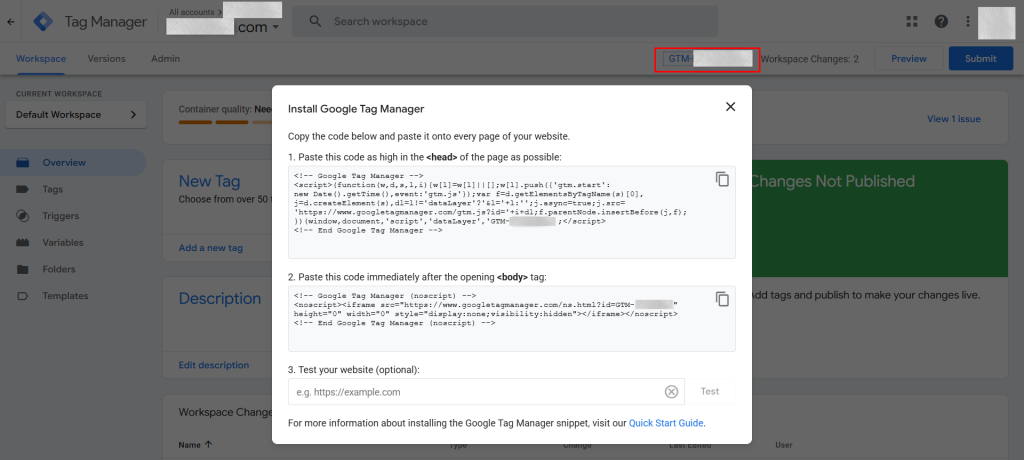Open the account container dropdown arrow
Image resolution: width=1024 pixels, height=460 pixels.
[276, 27]
